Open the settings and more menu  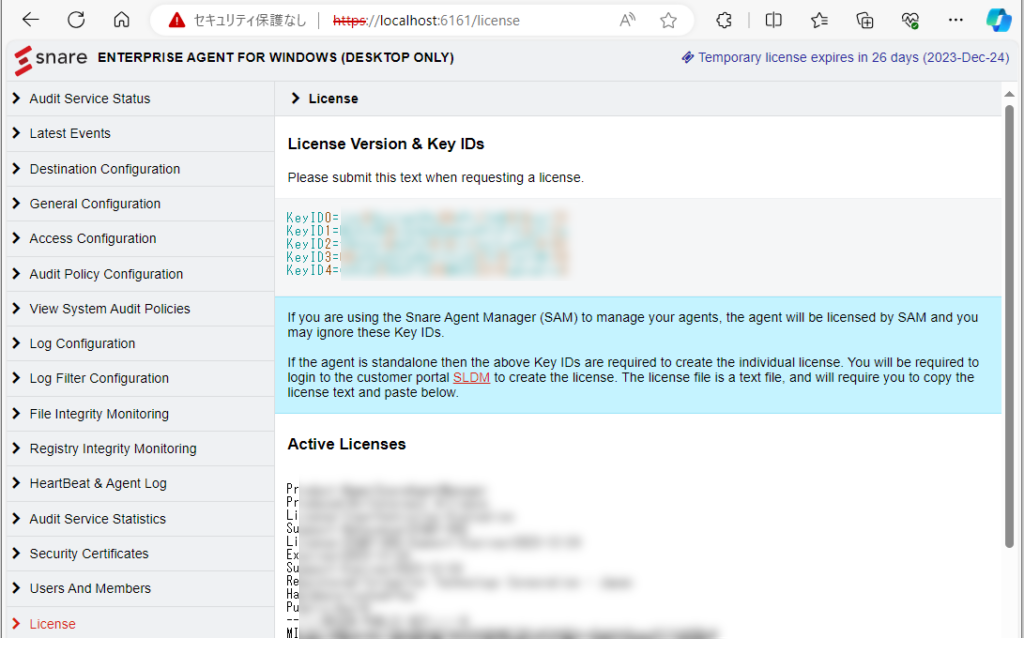click(955, 20)
